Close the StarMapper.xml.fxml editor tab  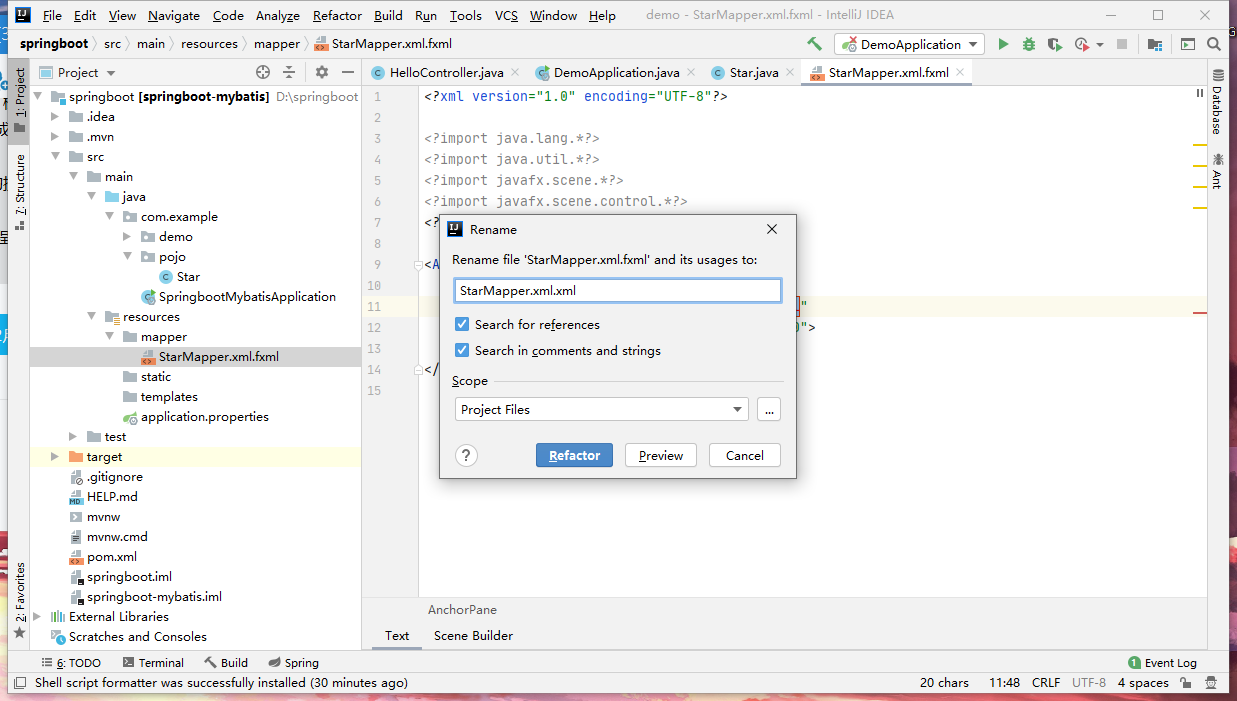[960, 72]
